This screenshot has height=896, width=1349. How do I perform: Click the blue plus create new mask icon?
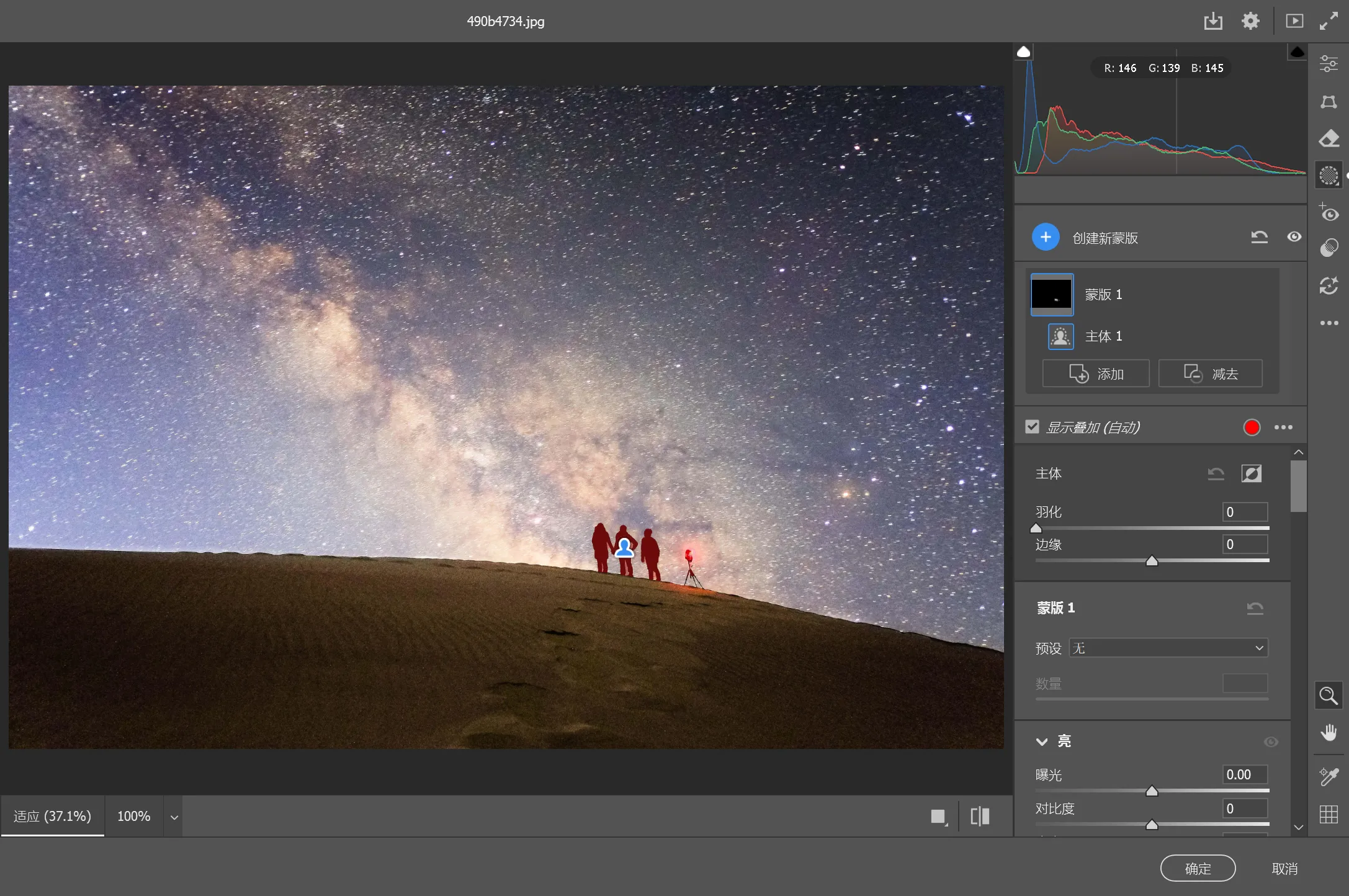(x=1046, y=237)
